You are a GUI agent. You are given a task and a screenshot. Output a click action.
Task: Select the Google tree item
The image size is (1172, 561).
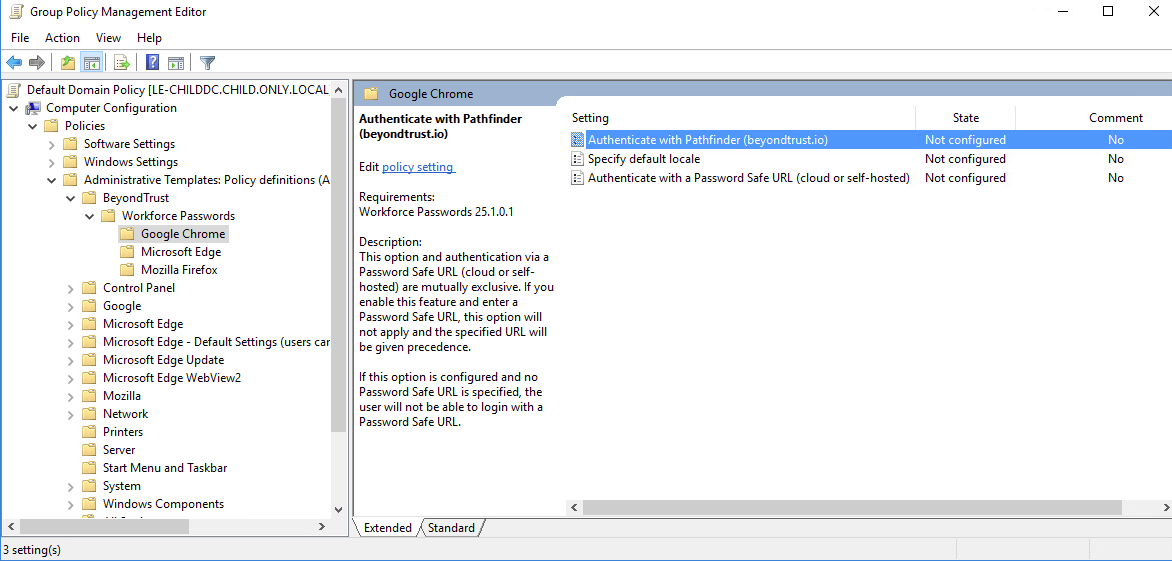(x=122, y=306)
